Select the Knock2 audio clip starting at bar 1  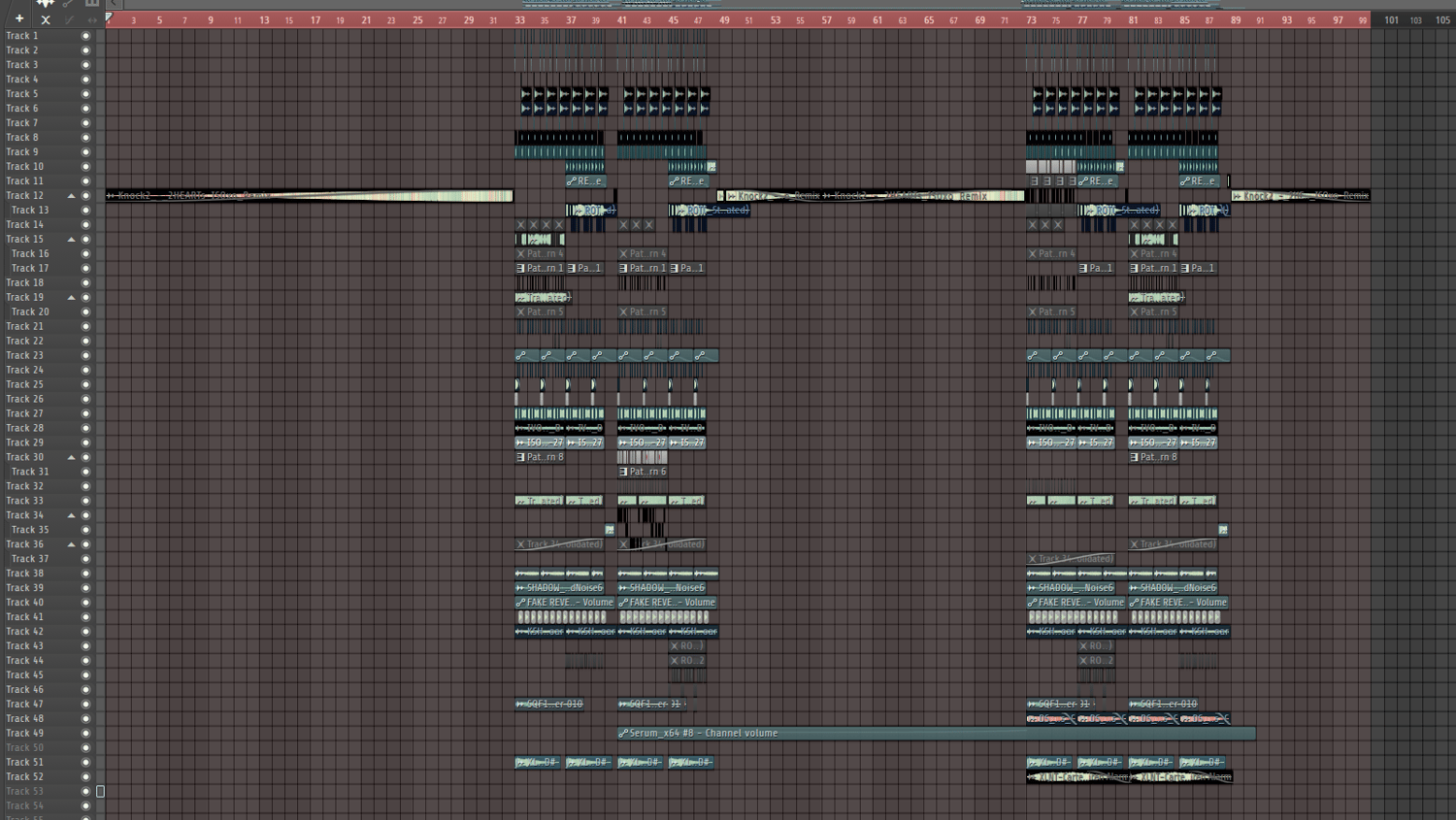coord(310,196)
